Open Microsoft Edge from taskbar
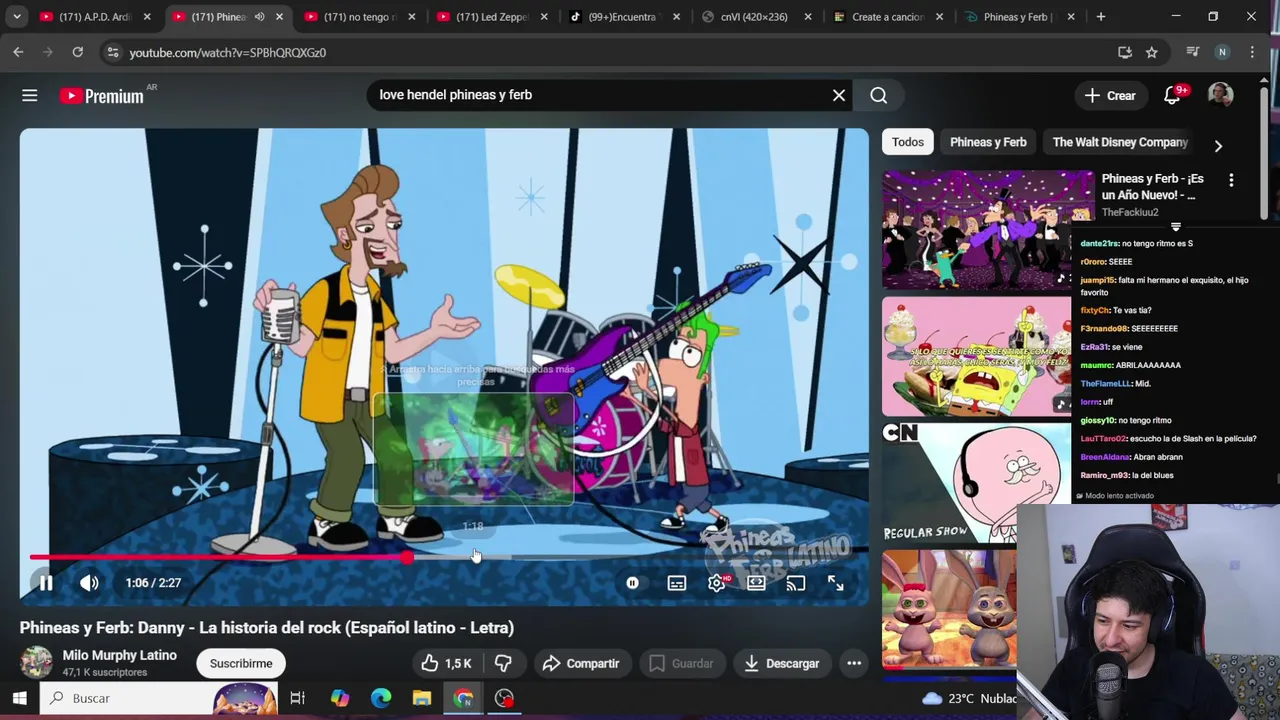The image size is (1280, 720). click(381, 698)
